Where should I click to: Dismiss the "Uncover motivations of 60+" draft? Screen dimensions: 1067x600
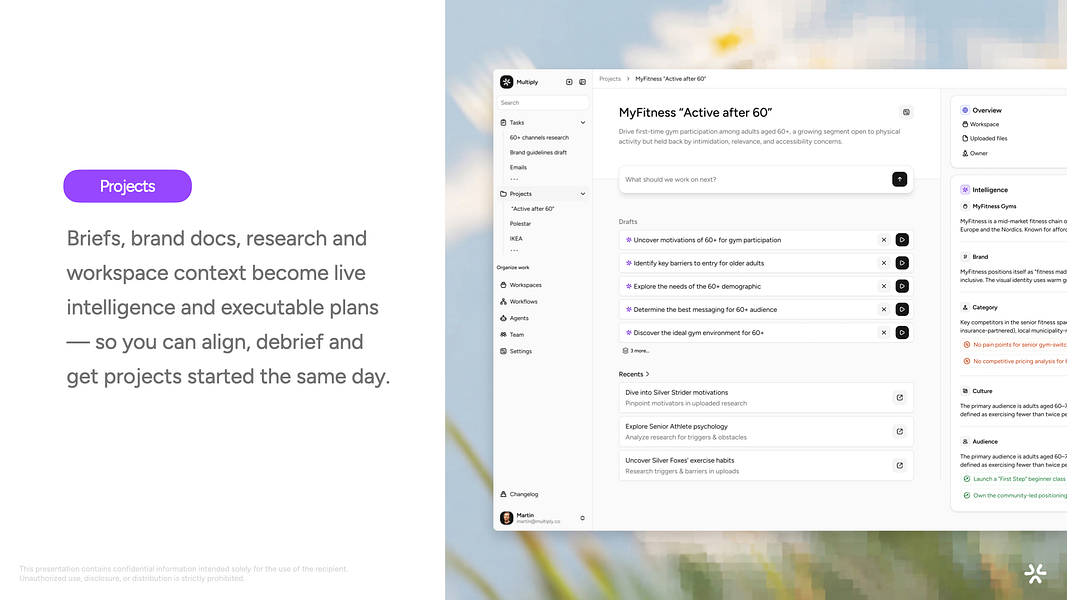pos(884,239)
